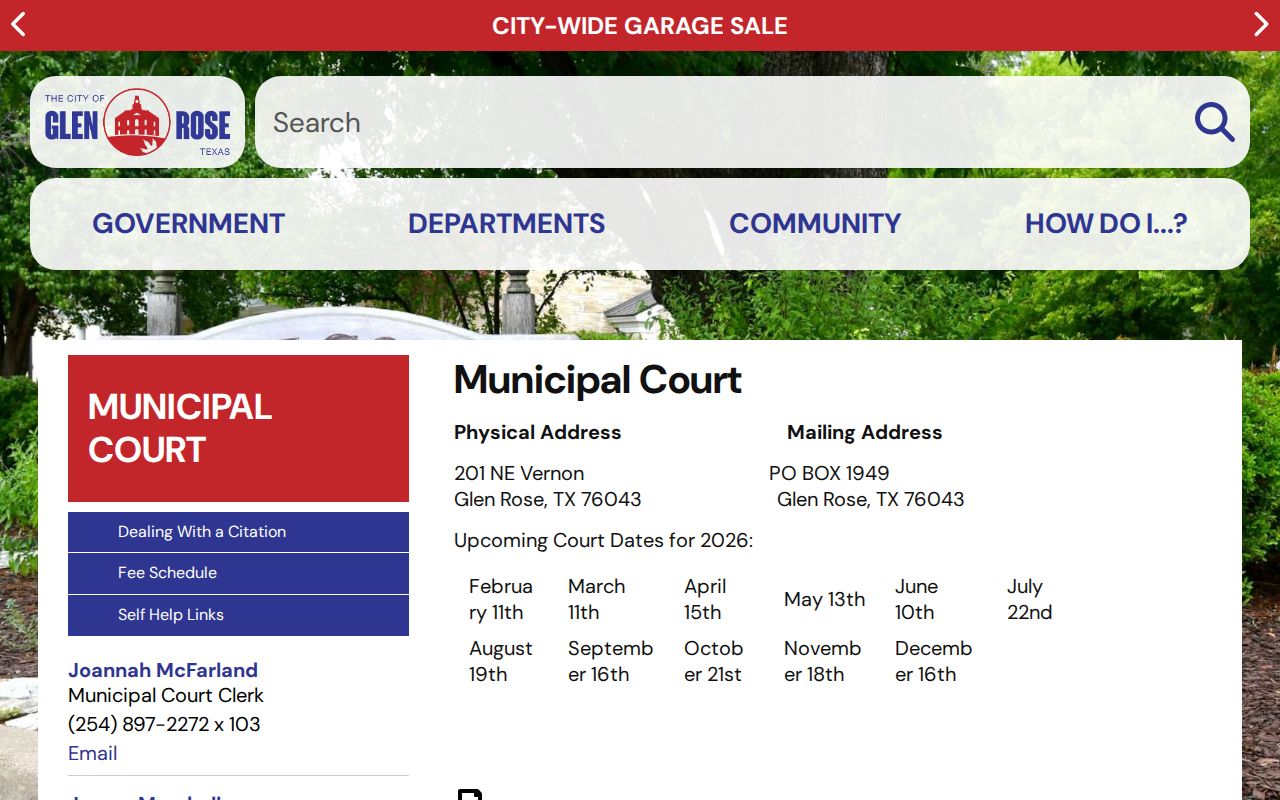Open the Community menu
Image resolution: width=1280 pixels, height=800 pixels.
coord(815,223)
